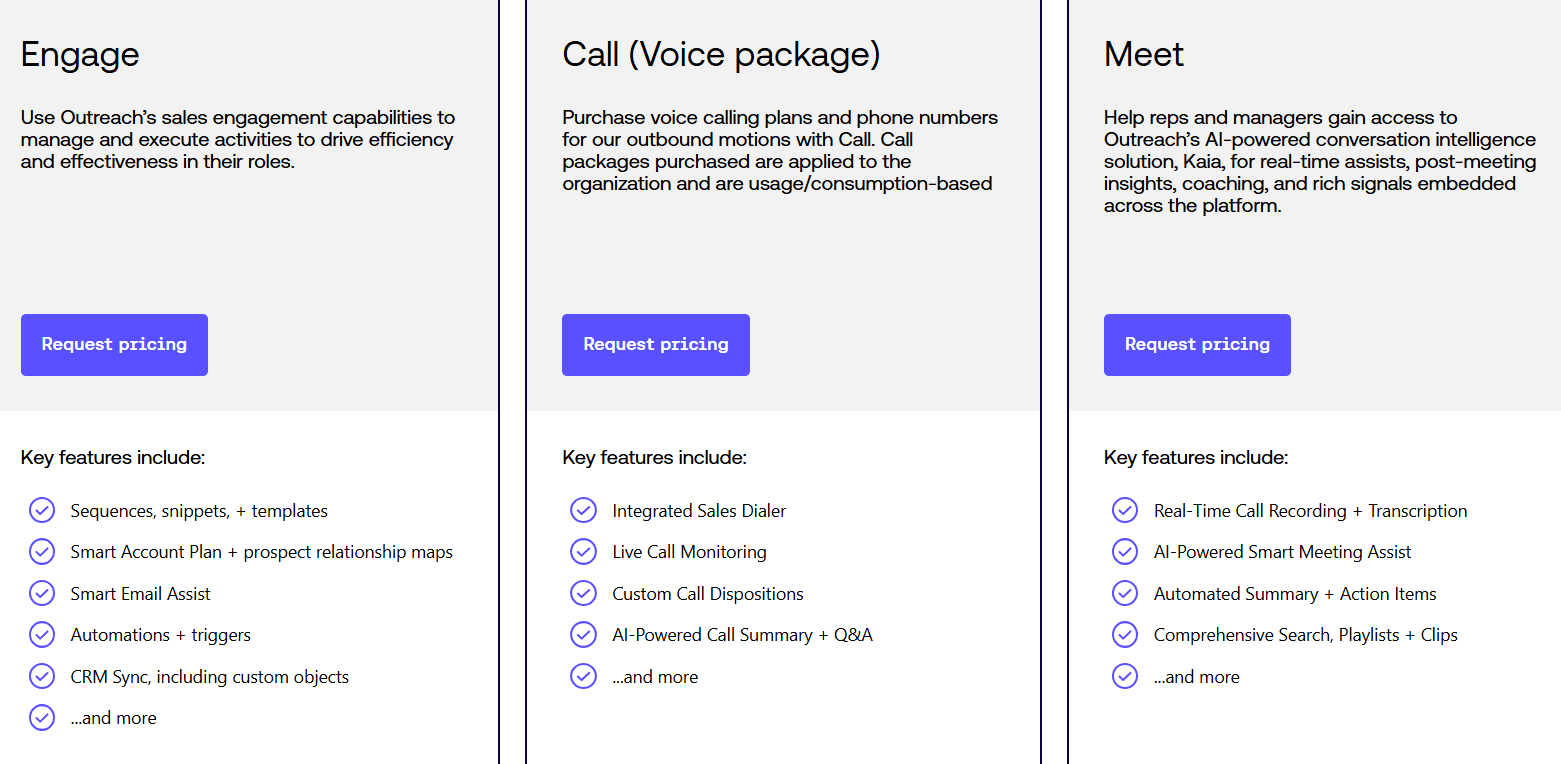1561x764 pixels.
Task: Click the checkmark beside Integrated Sales Dialer
Action: point(583,510)
